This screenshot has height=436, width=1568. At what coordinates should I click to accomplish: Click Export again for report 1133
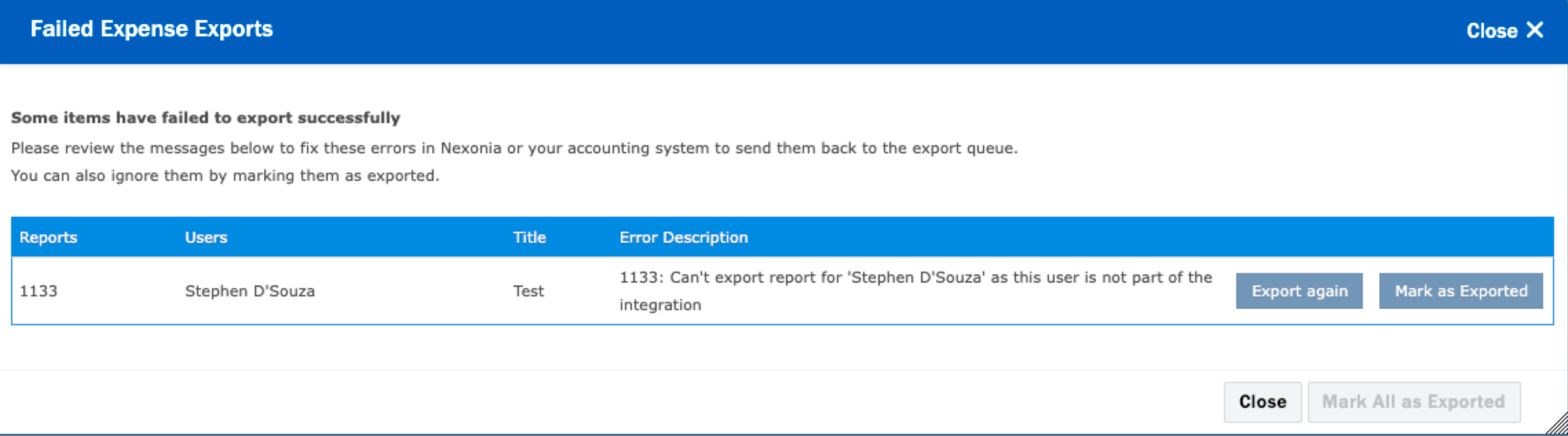coord(1299,291)
